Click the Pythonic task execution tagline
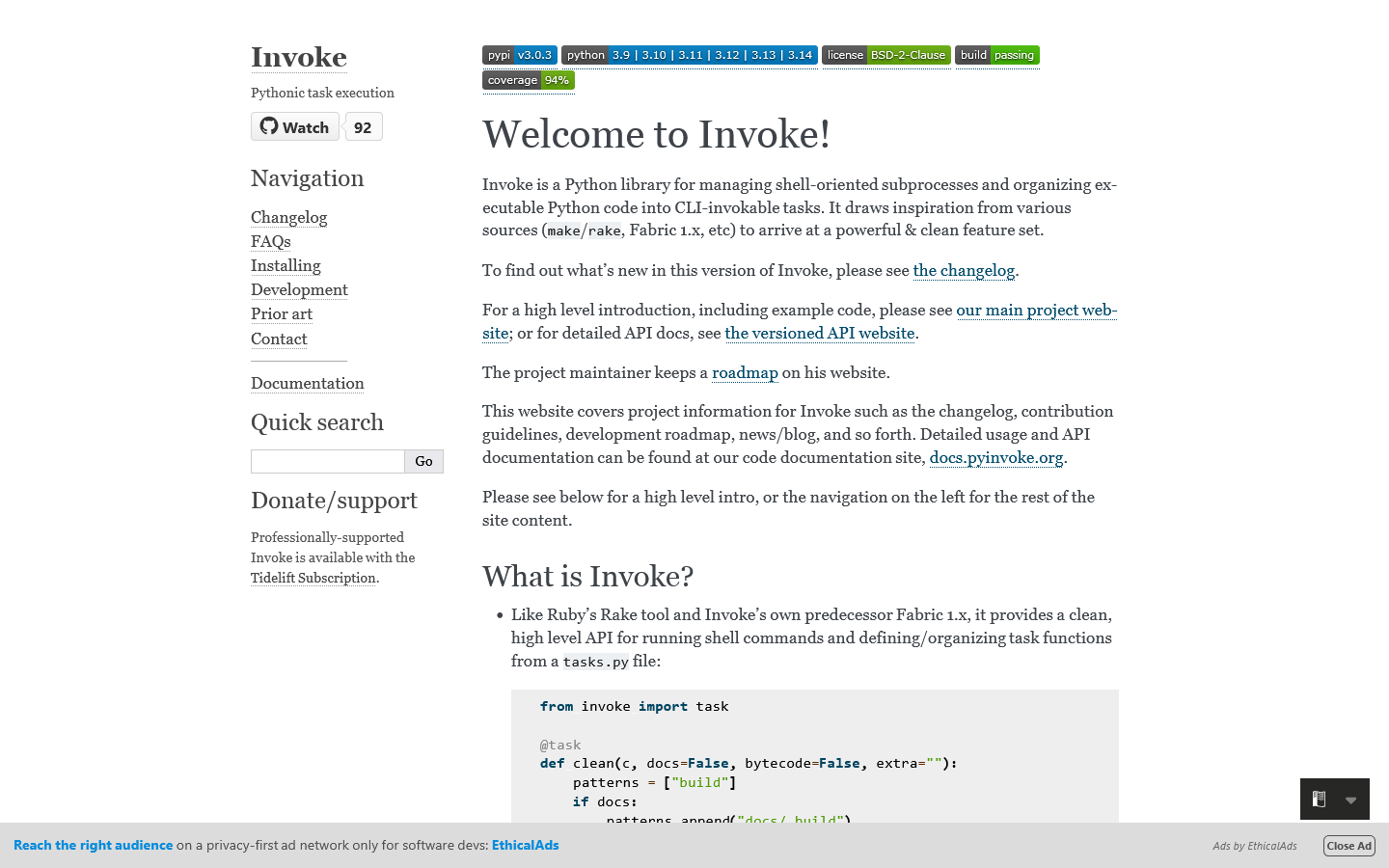1389x868 pixels. click(322, 93)
